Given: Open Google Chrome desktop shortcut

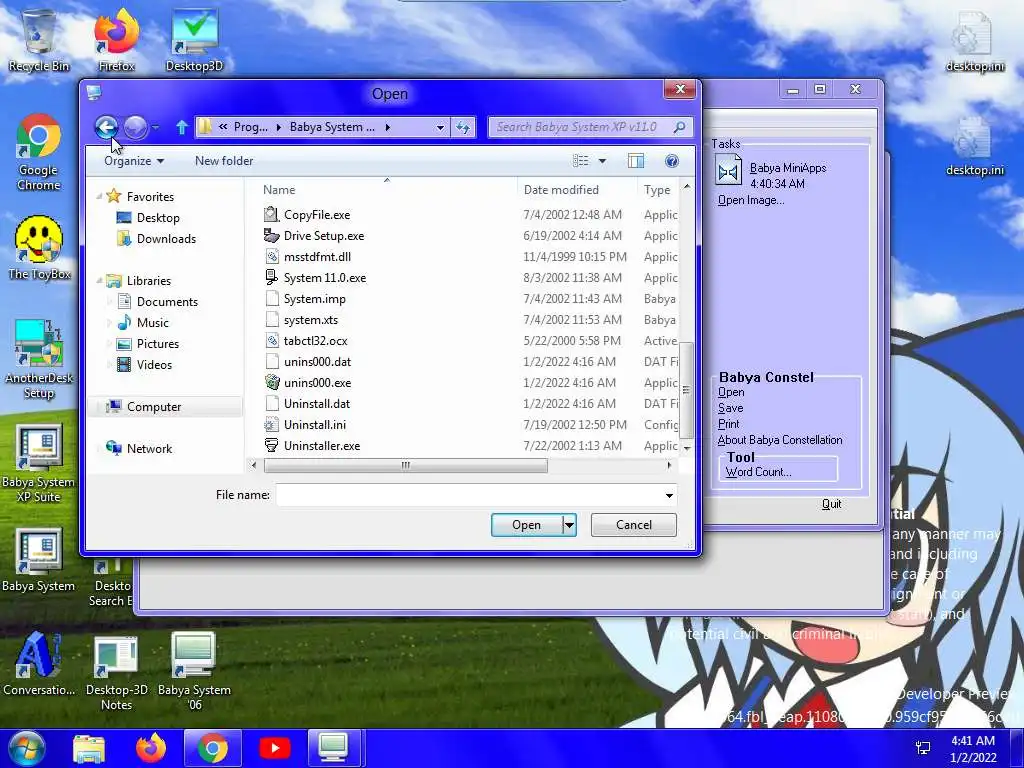Looking at the screenshot, I should coord(39,153).
